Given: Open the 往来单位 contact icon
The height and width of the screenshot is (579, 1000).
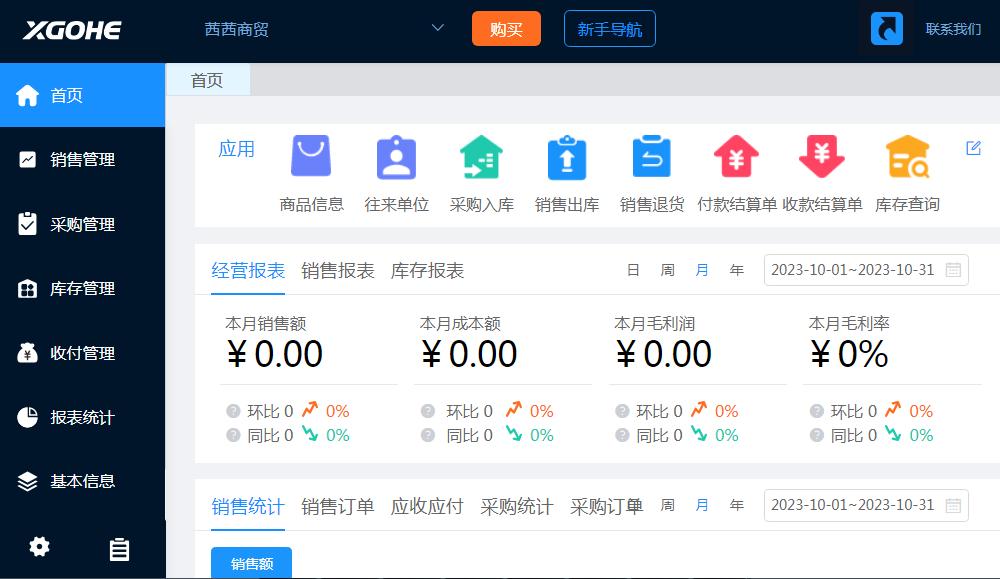Looking at the screenshot, I should pos(396,157).
